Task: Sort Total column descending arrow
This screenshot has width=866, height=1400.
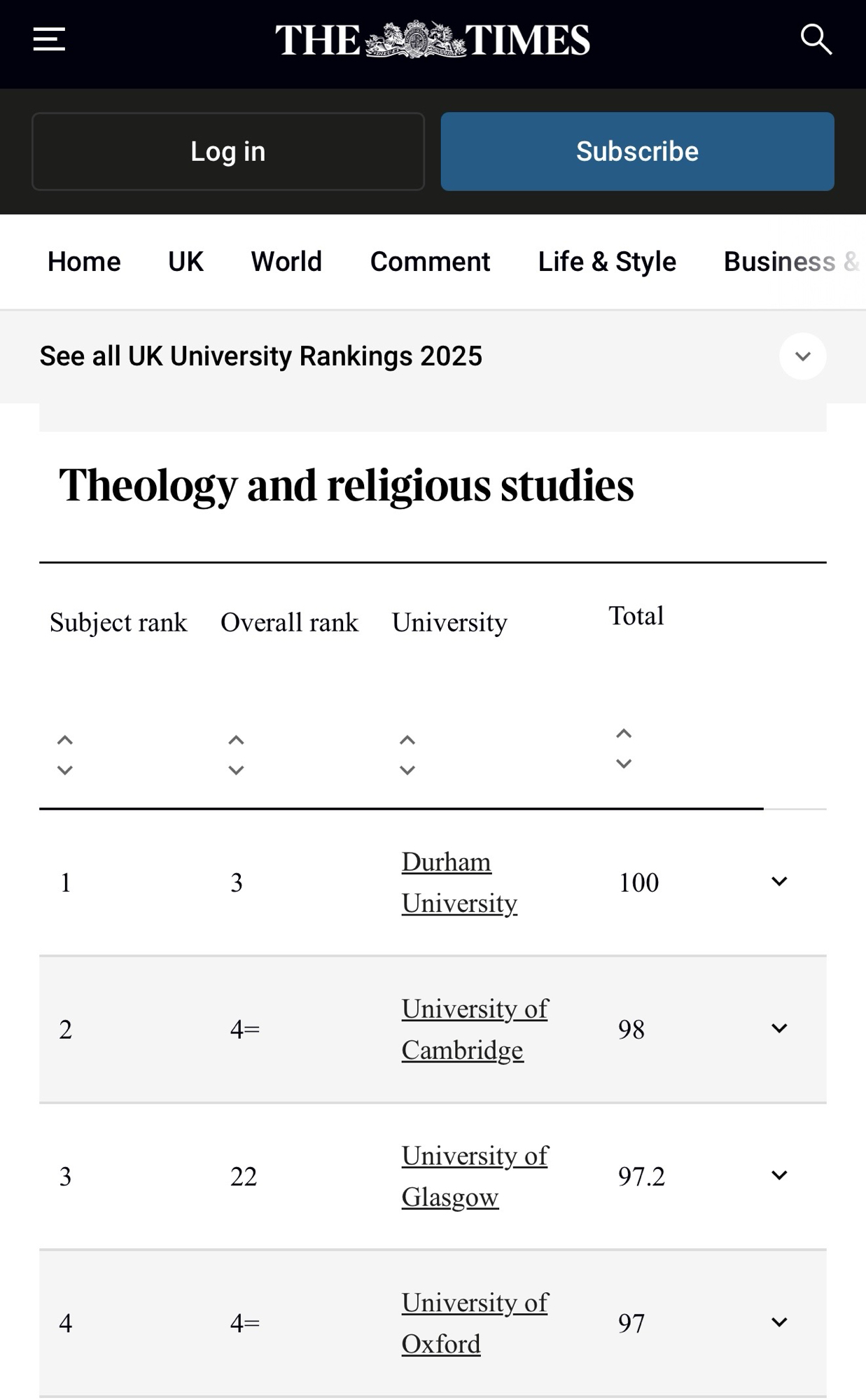Action: 624,764
